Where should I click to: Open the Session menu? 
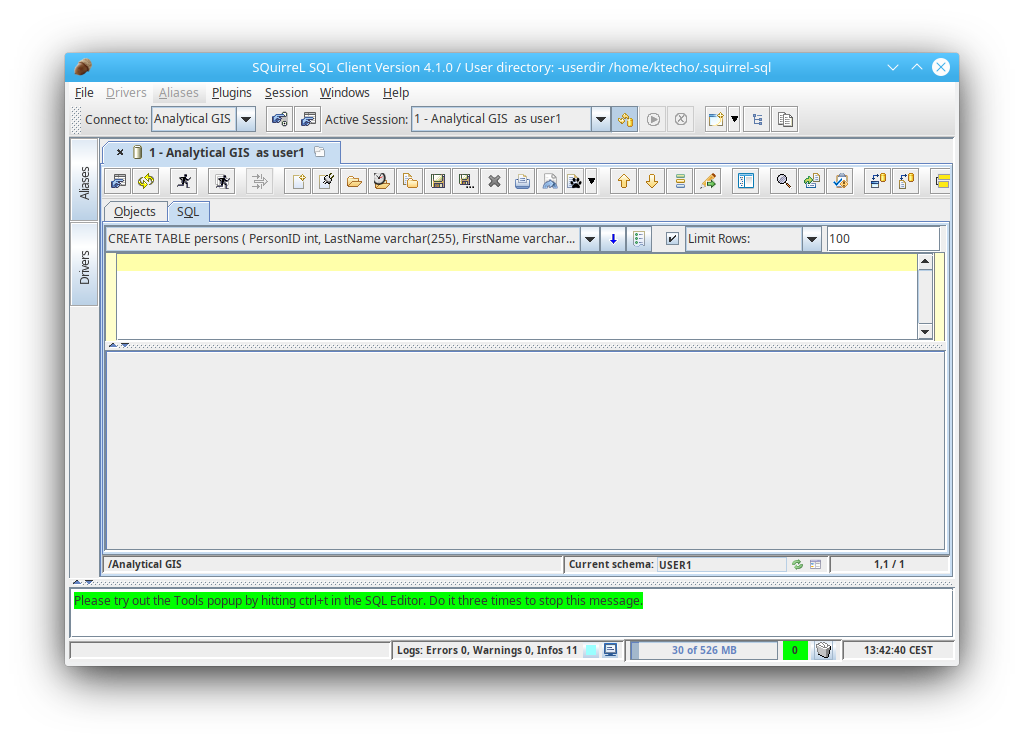coord(286,93)
